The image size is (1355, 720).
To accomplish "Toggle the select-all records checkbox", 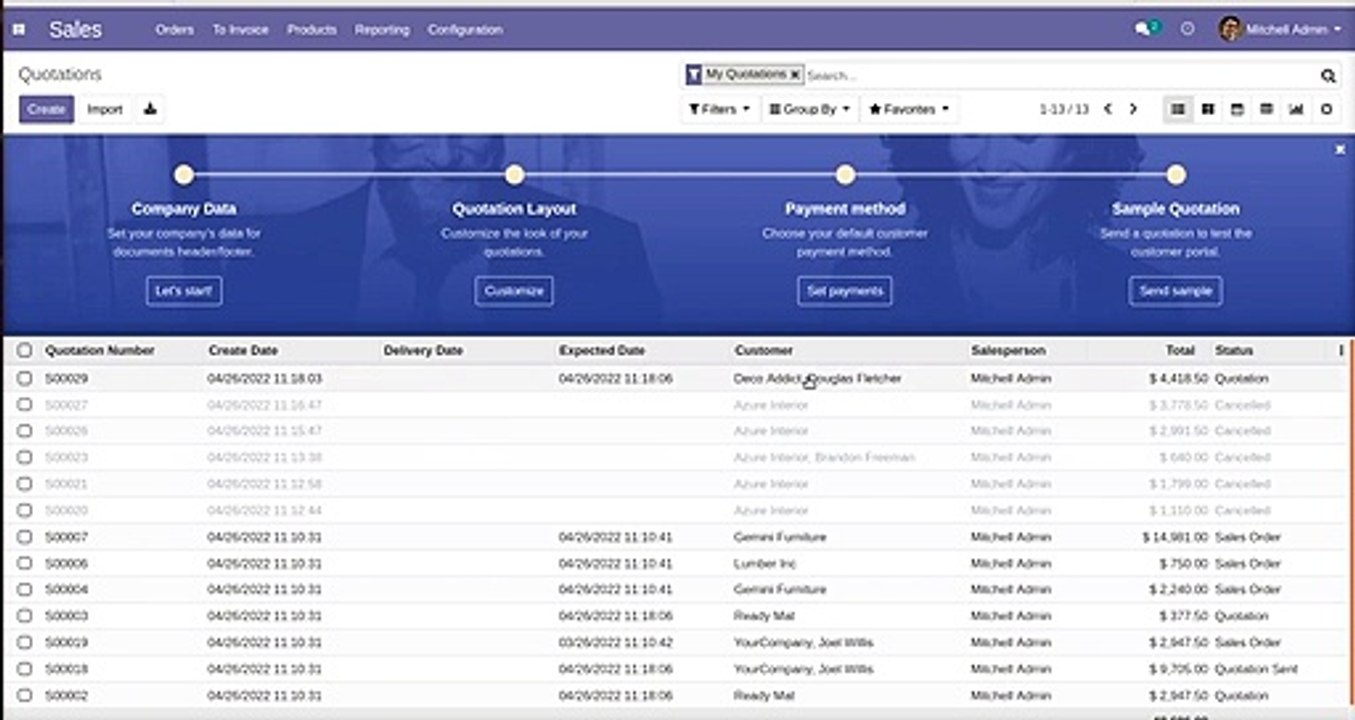I will [25, 350].
